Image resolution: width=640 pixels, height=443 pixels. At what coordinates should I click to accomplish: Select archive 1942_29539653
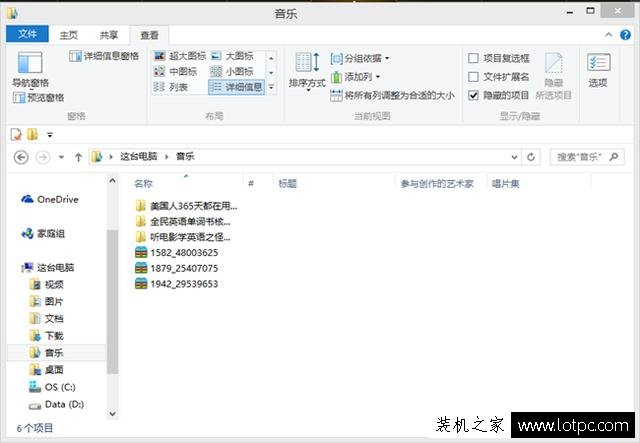(x=176, y=284)
